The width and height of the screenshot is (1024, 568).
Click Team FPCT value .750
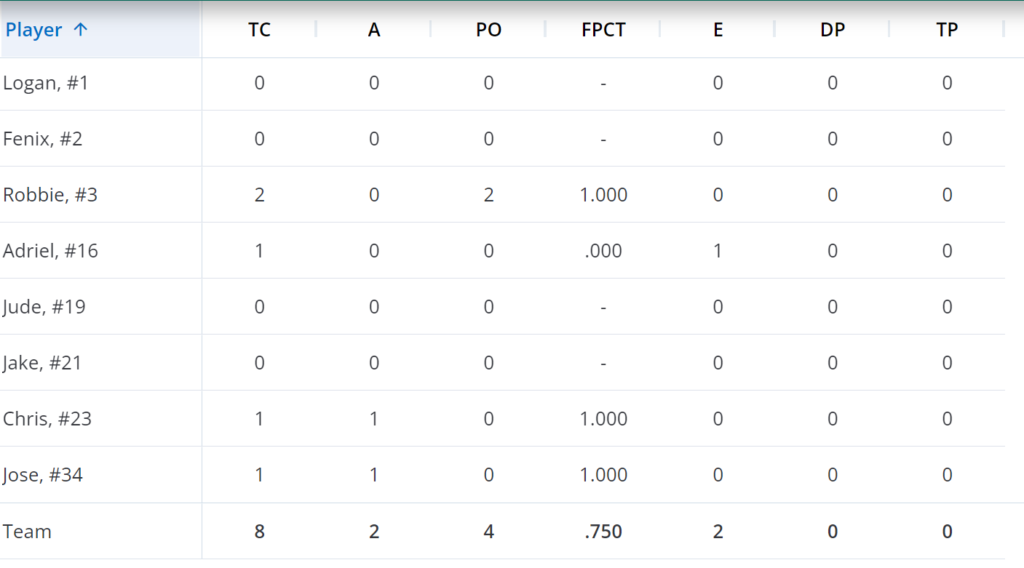pyautogui.click(x=603, y=531)
